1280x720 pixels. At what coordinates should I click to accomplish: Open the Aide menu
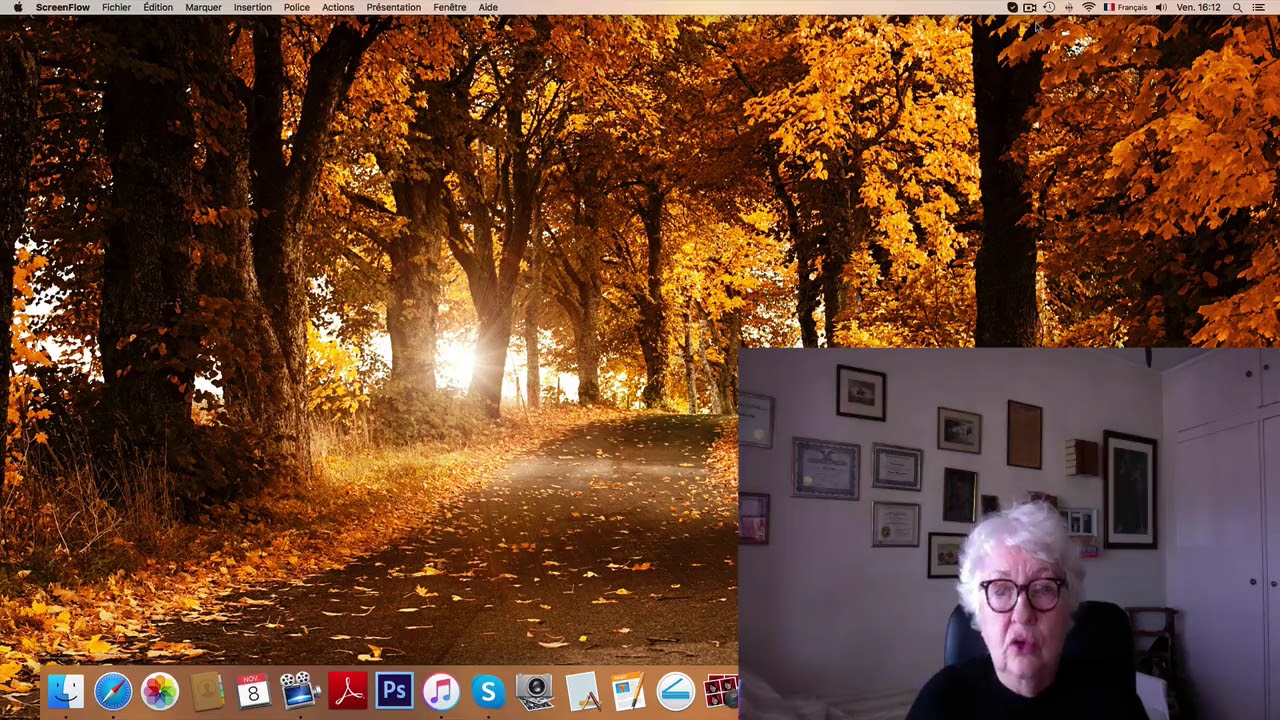click(488, 7)
